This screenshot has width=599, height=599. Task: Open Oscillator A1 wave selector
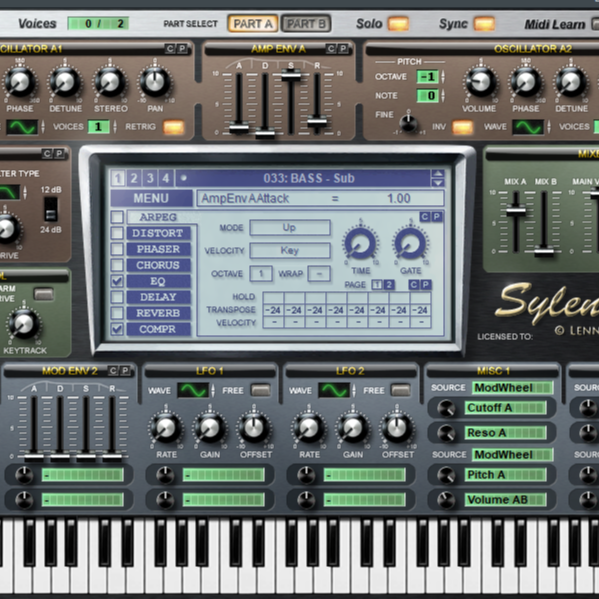22,127
